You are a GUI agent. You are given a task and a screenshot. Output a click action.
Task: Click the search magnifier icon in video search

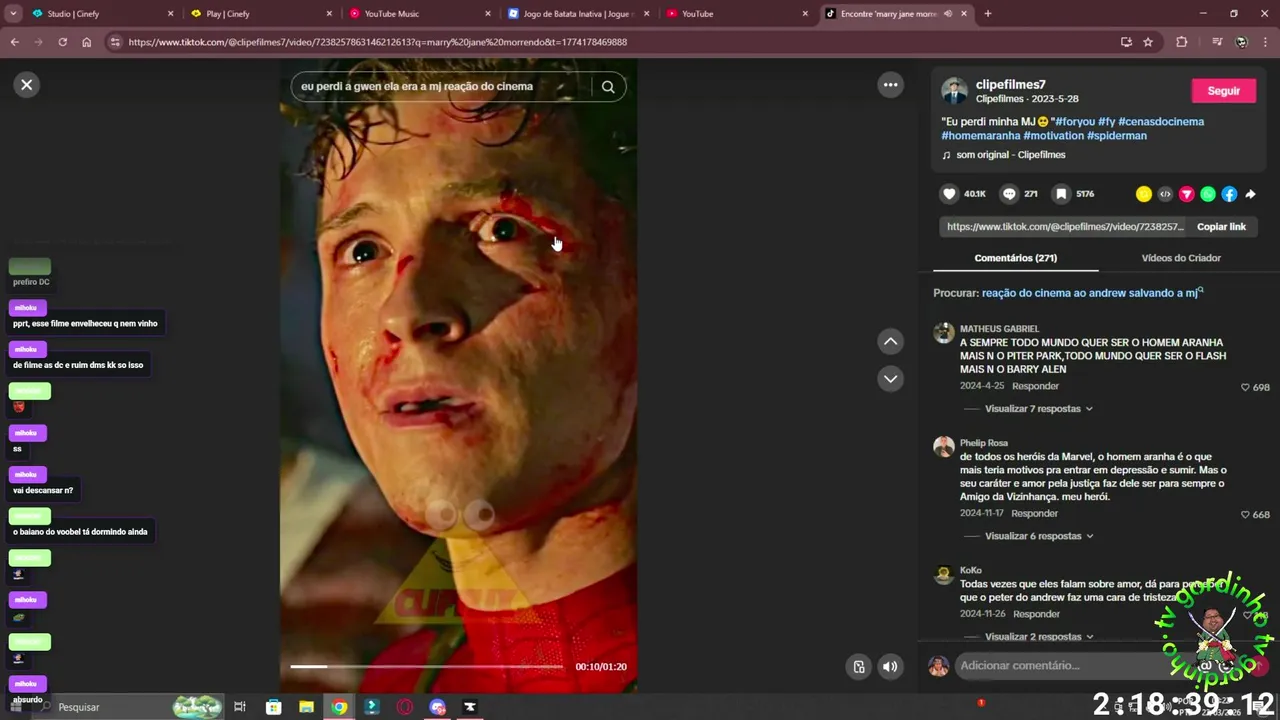(x=608, y=87)
